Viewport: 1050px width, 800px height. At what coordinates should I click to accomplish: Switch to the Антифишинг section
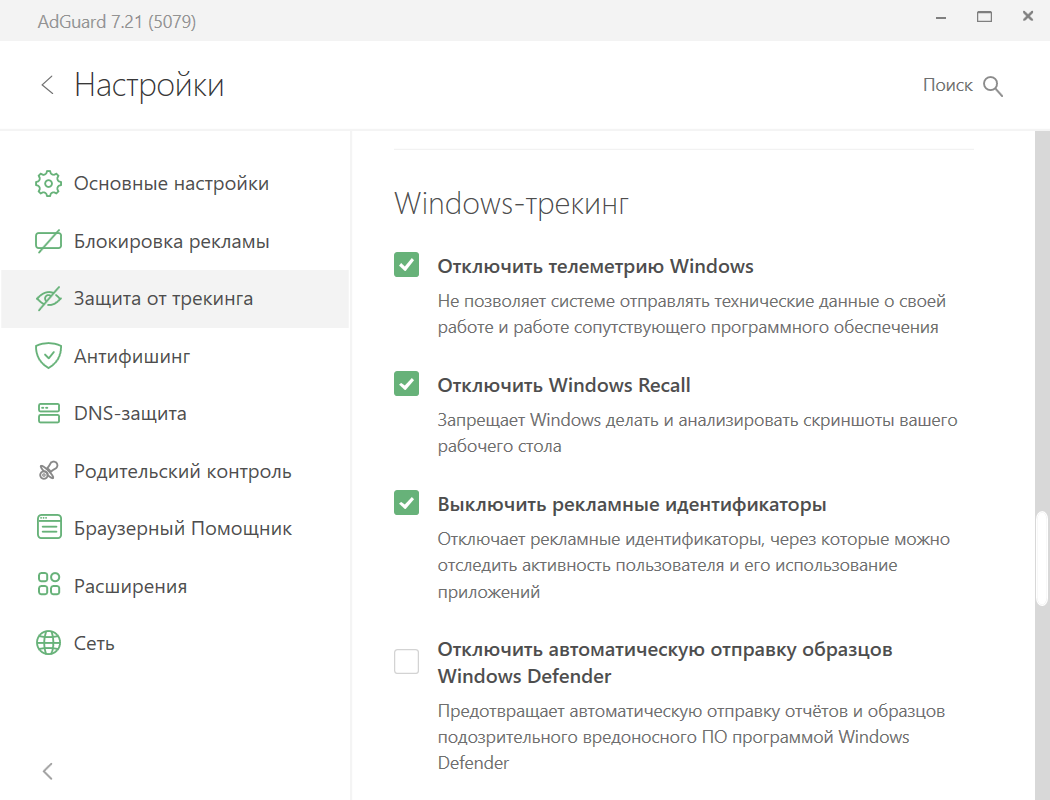133,356
